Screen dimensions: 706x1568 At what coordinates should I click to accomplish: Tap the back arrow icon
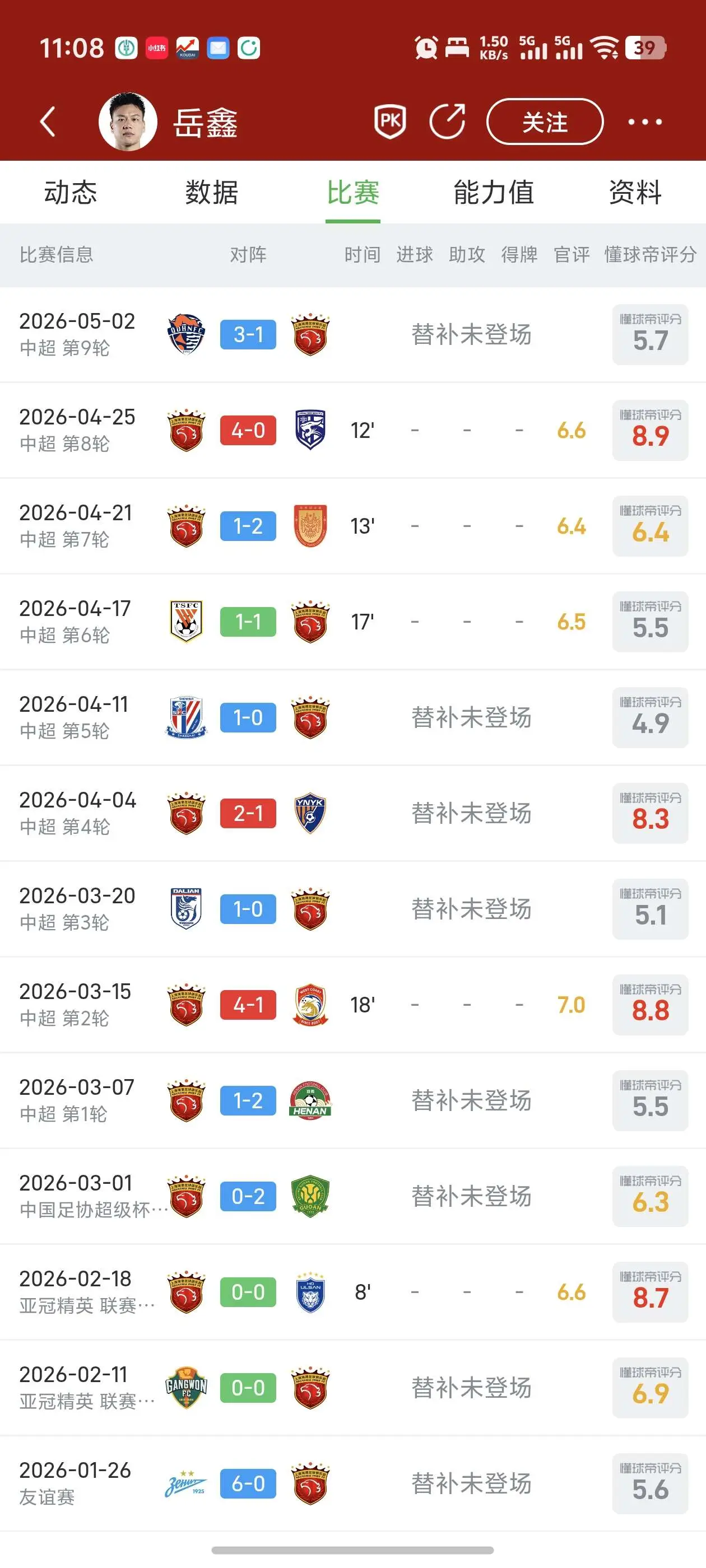48,122
